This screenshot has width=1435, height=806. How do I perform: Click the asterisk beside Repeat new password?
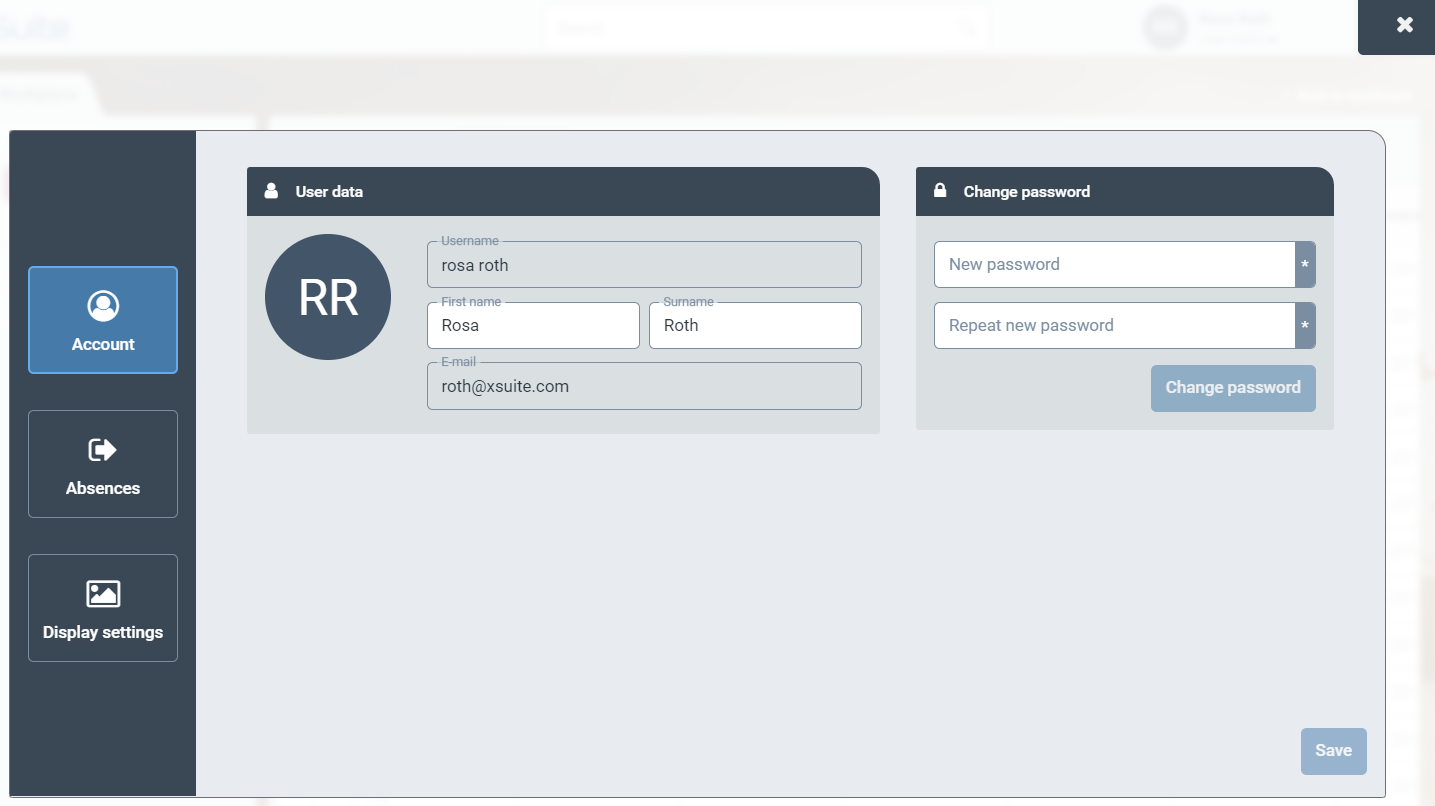click(1305, 326)
